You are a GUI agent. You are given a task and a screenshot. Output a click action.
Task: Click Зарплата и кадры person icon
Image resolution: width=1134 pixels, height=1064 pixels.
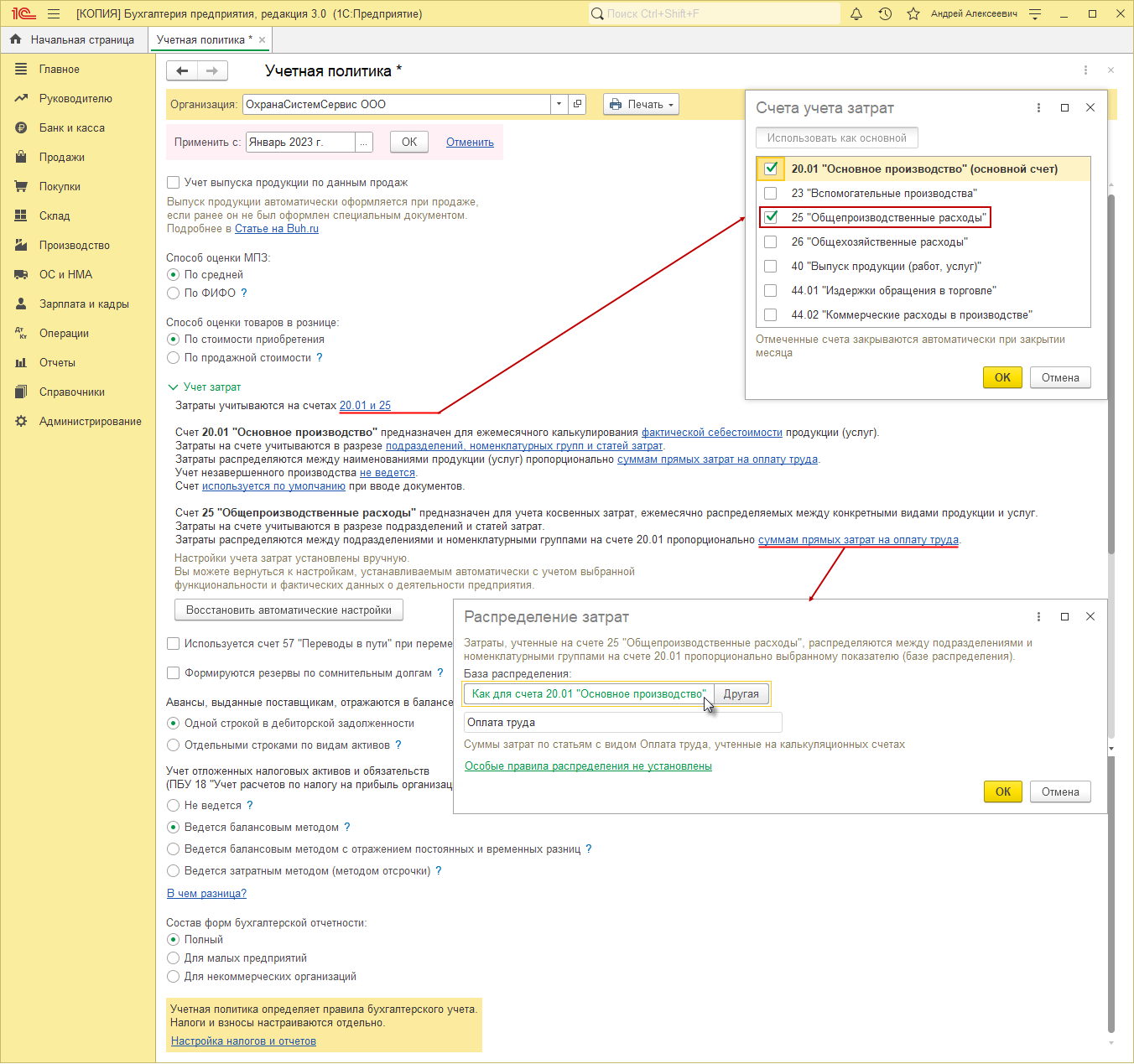21,304
